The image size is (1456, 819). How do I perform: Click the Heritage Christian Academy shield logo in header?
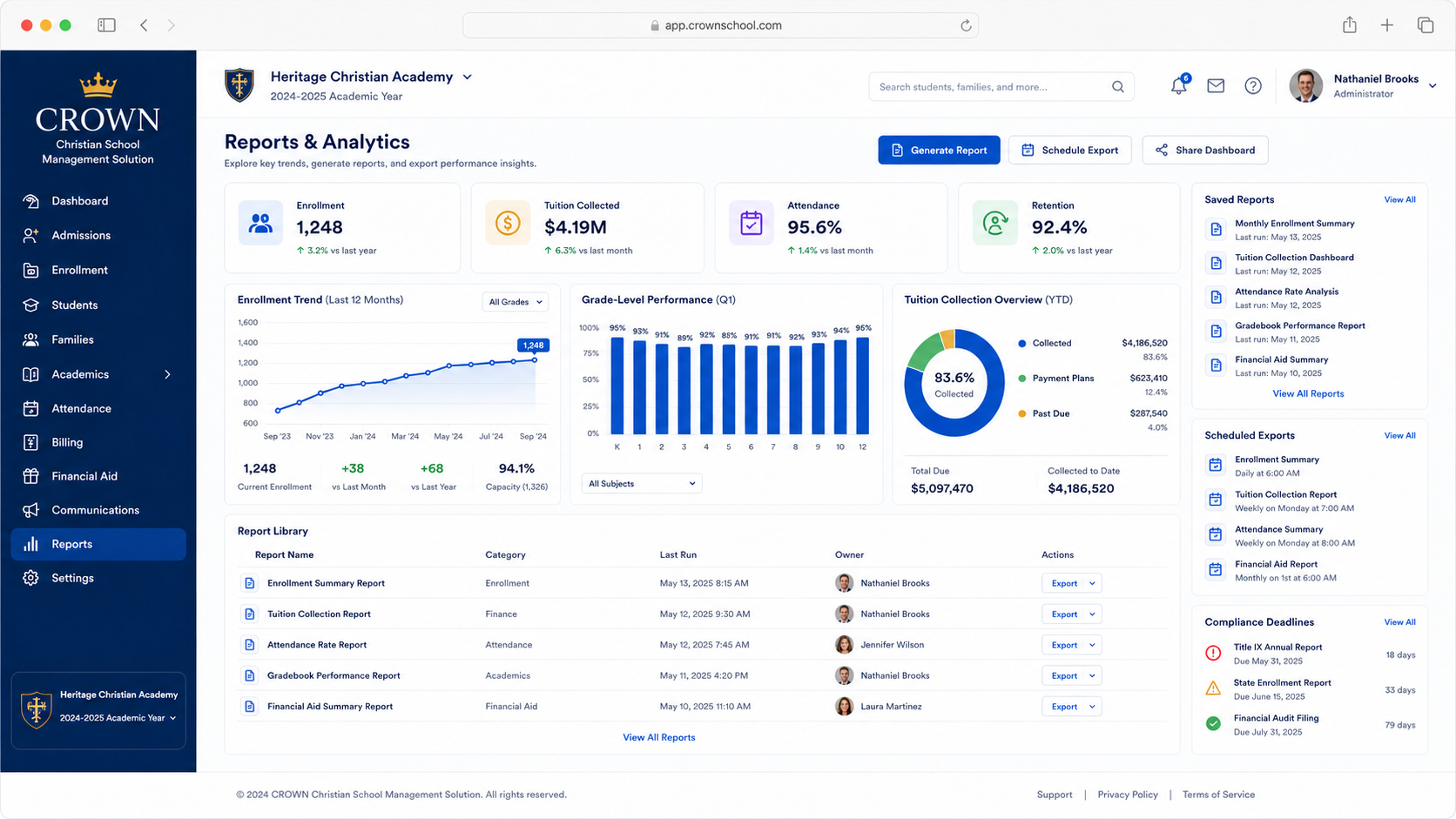239,85
